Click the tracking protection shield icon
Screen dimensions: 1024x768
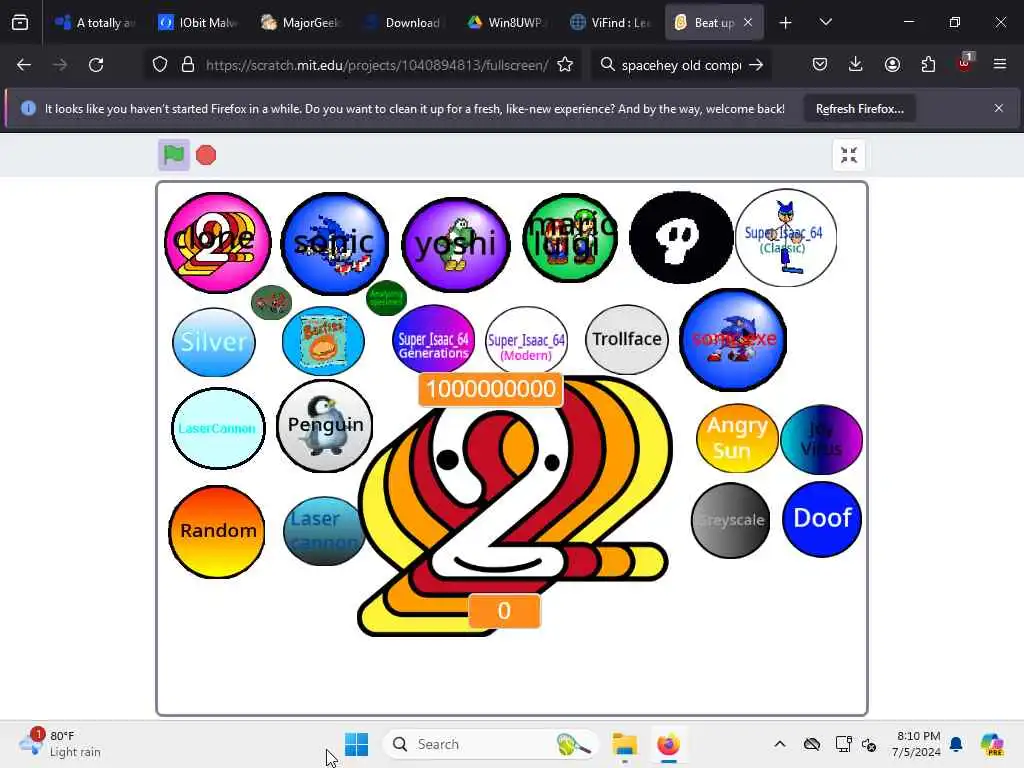tap(160, 65)
